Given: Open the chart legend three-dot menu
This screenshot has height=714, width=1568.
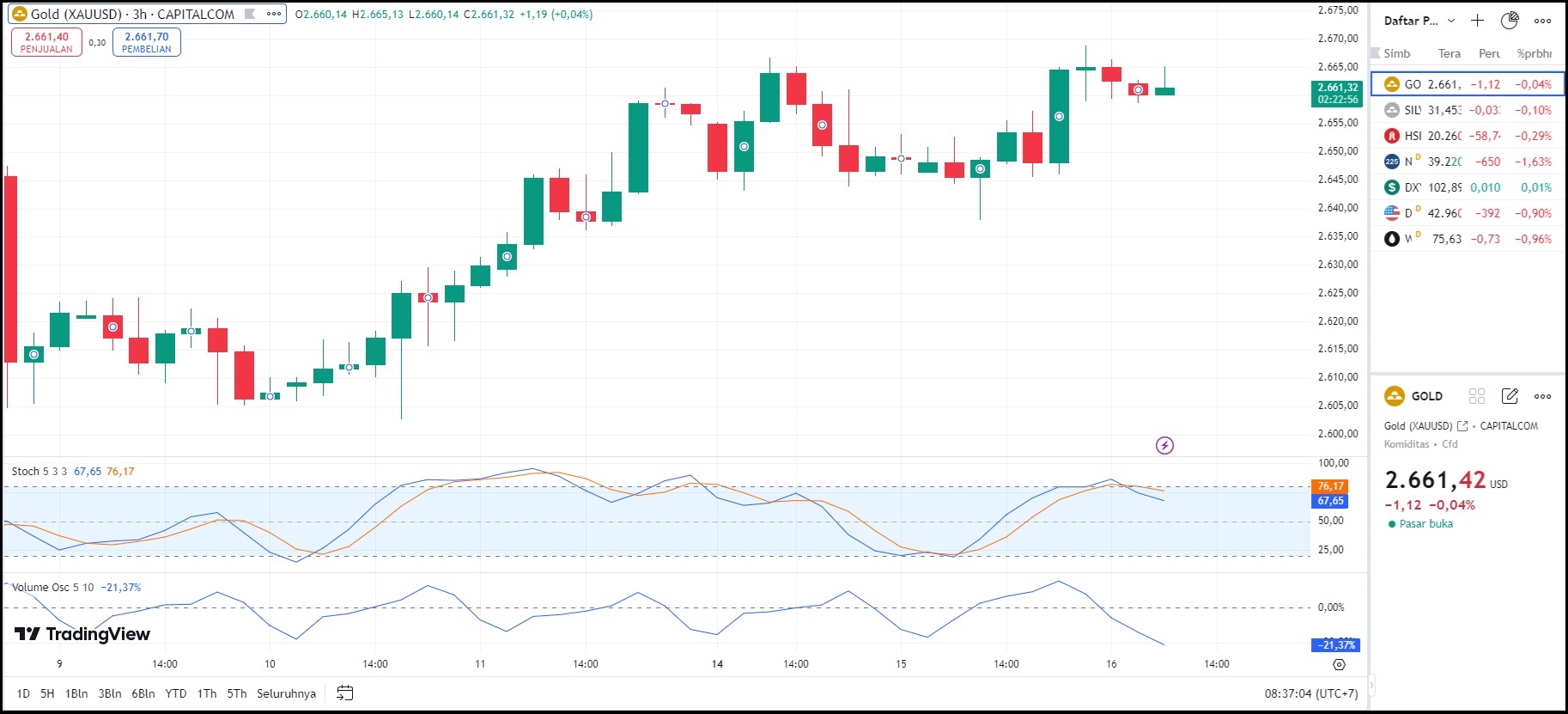Looking at the screenshot, I should pos(274,14).
